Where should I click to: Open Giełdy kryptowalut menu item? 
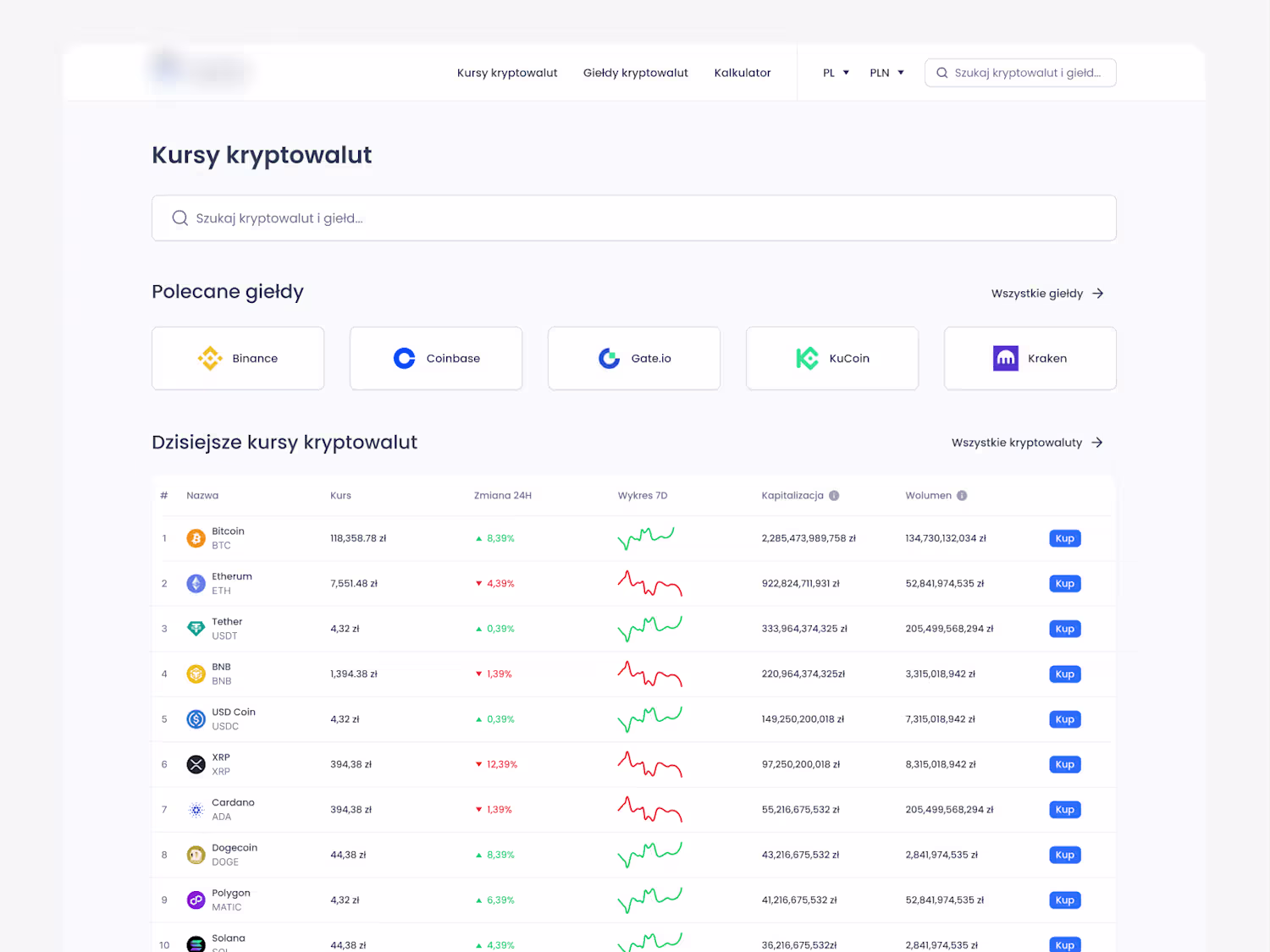(x=636, y=73)
